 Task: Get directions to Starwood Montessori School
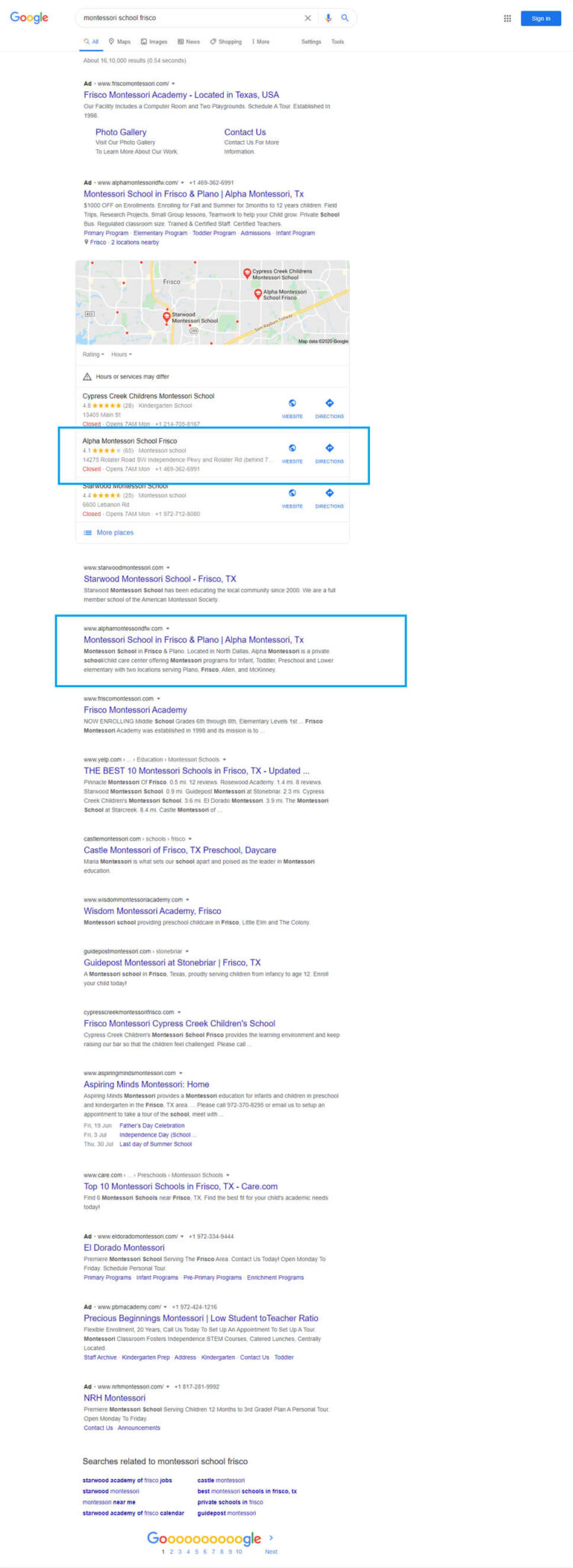tap(330, 493)
